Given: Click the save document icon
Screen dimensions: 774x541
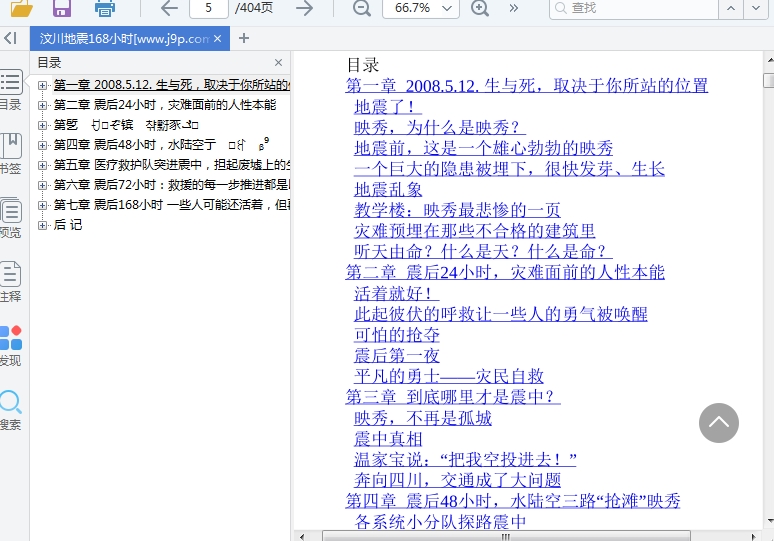Looking at the screenshot, I should 62,9.
